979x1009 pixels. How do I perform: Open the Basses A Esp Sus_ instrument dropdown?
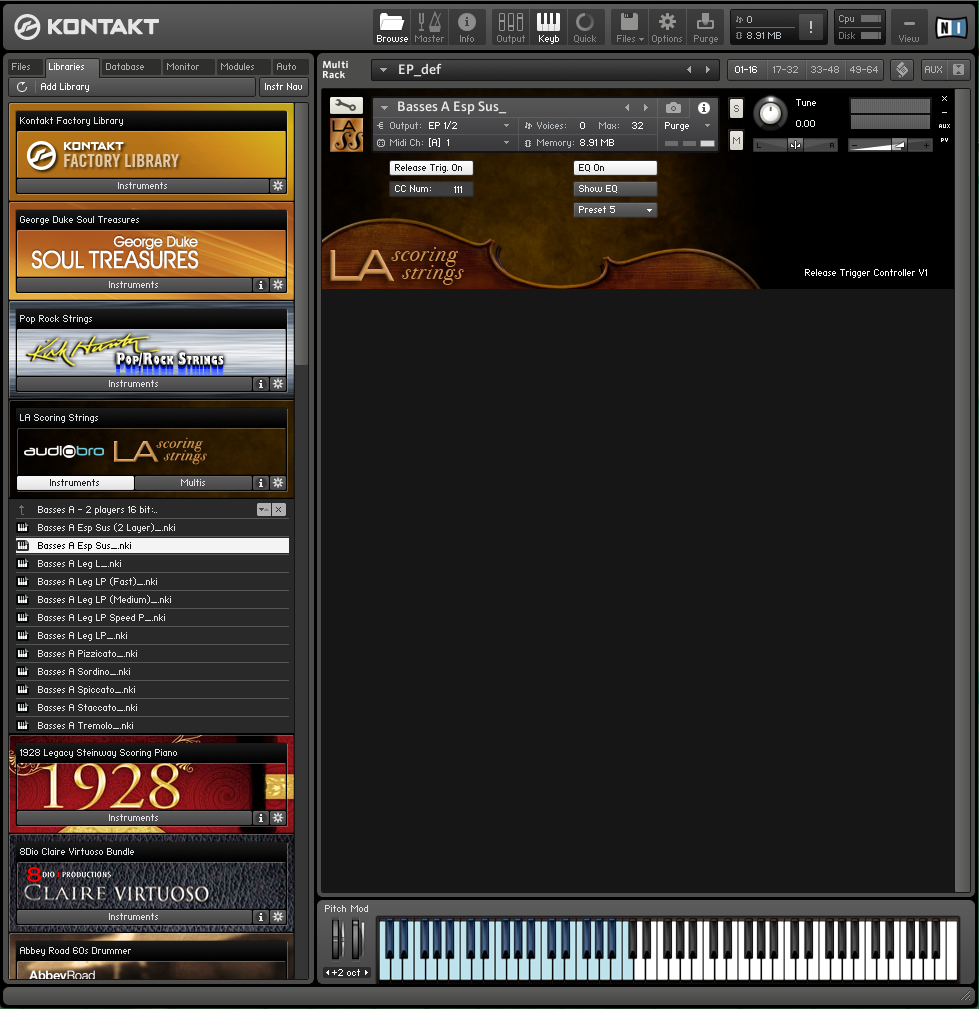click(384, 107)
